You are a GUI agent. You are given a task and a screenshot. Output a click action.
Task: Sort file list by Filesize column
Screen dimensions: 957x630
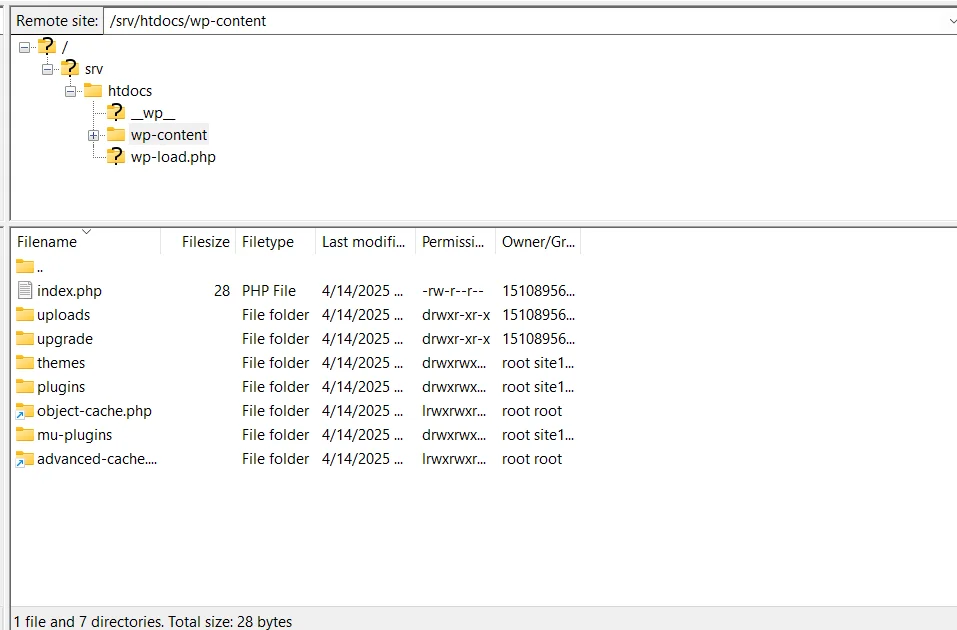[x=198, y=242]
